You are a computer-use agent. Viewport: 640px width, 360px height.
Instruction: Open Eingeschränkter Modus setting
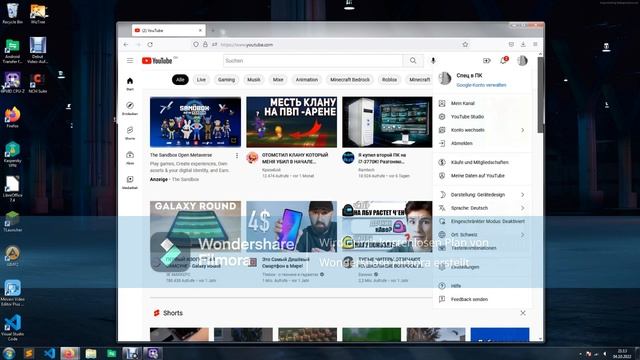[x=482, y=221]
